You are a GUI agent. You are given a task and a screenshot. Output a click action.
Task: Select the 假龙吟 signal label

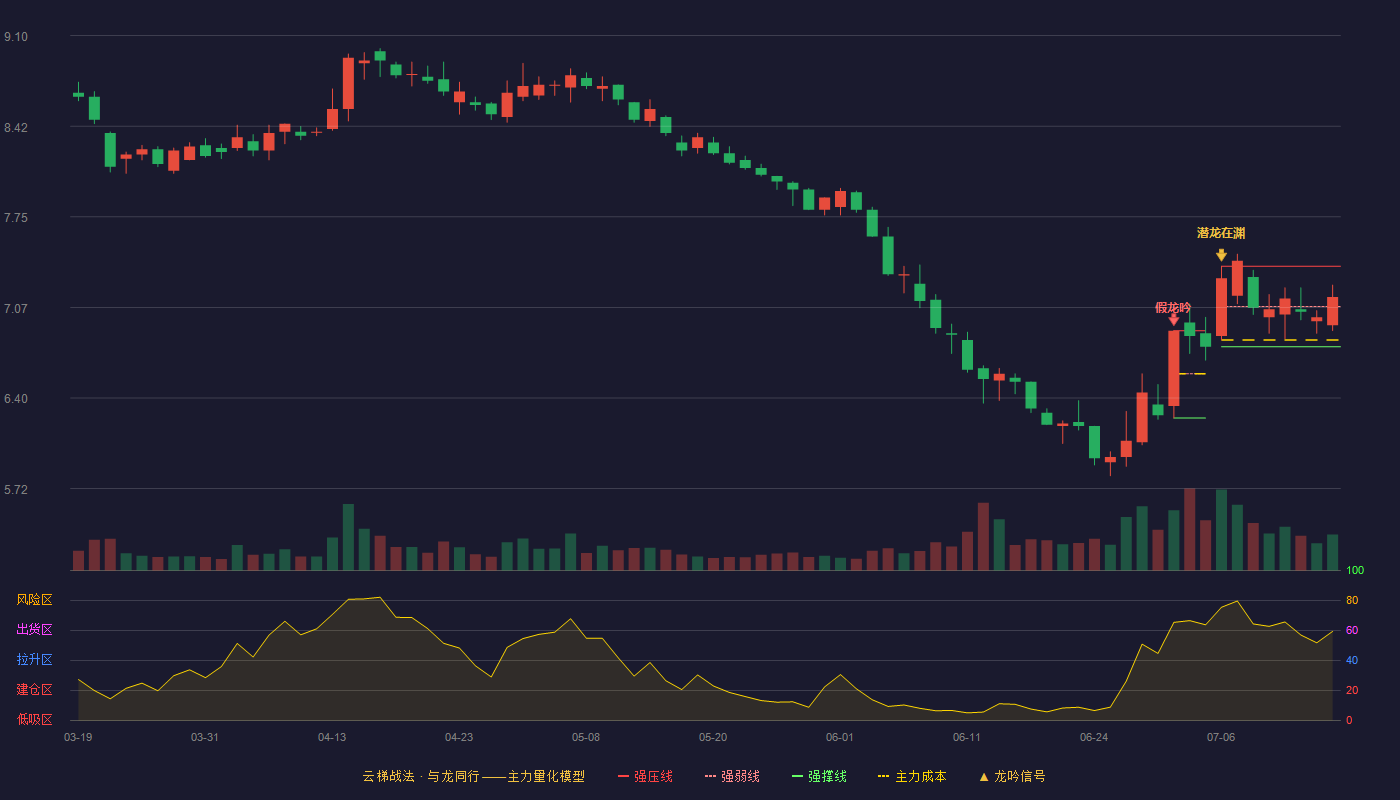(1173, 307)
